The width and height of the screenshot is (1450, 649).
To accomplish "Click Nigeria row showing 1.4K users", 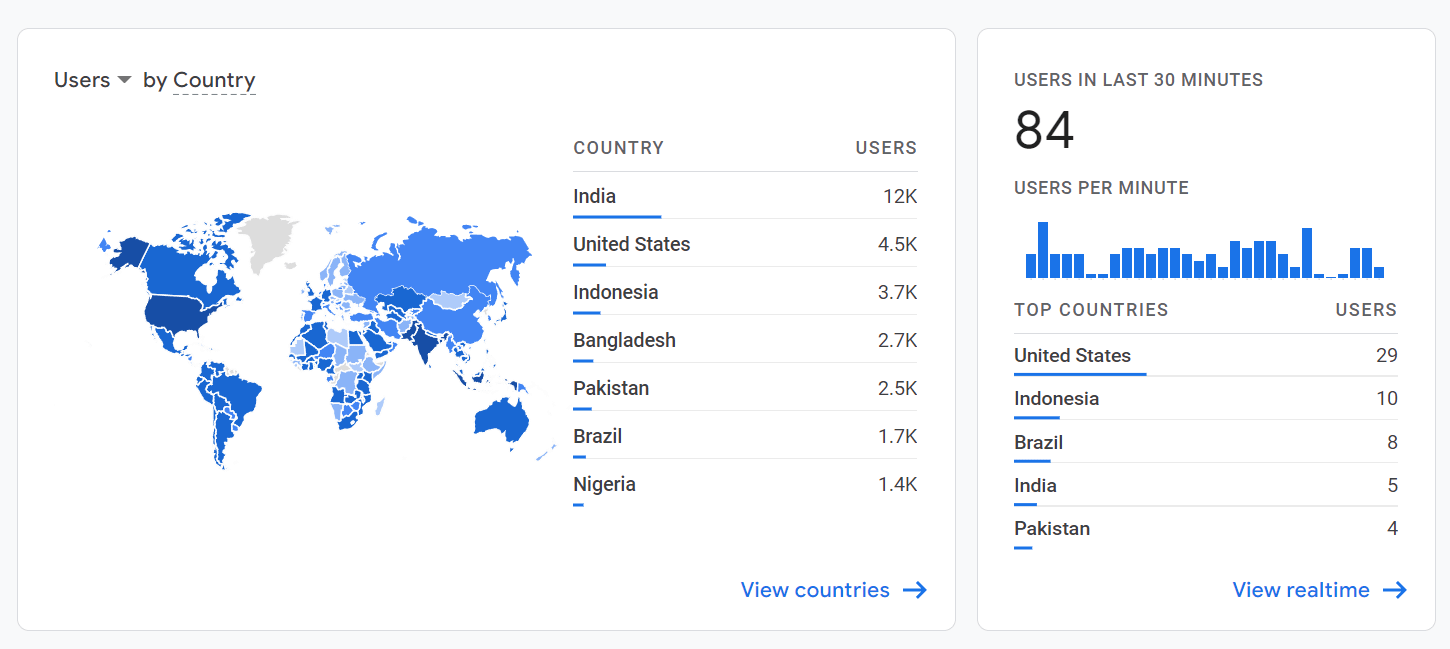I will click(x=604, y=484).
